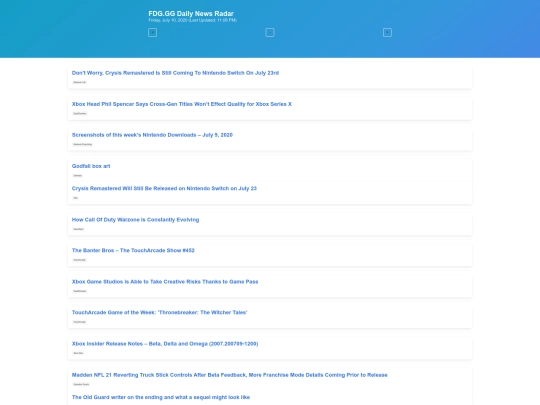The height and width of the screenshot is (405, 540).
Task: Click the source tag under Thronebreaker Game of the Week
Action: pos(80,322)
